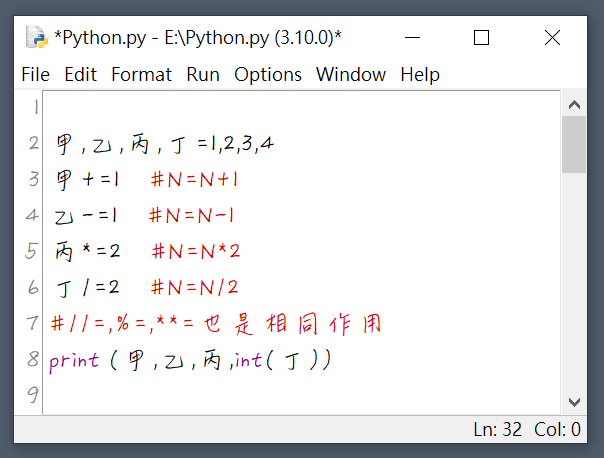The height and width of the screenshot is (458, 604).
Task: Minimize the IDLE editor window
Action: [x=412, y=38]
